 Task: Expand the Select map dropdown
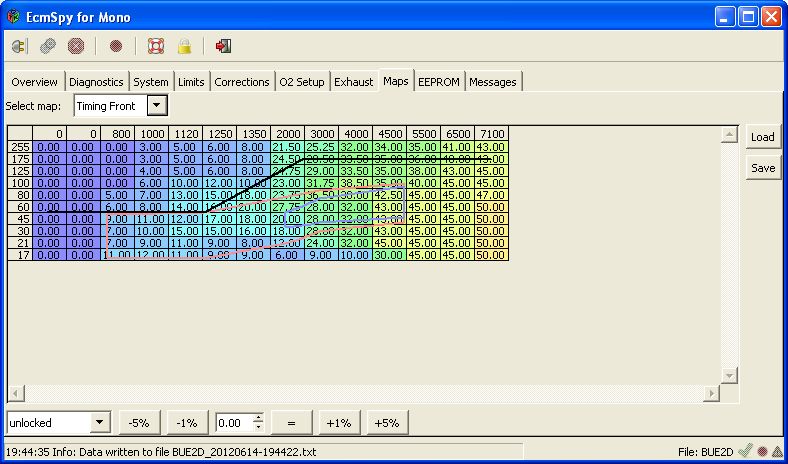click(157, 105)
